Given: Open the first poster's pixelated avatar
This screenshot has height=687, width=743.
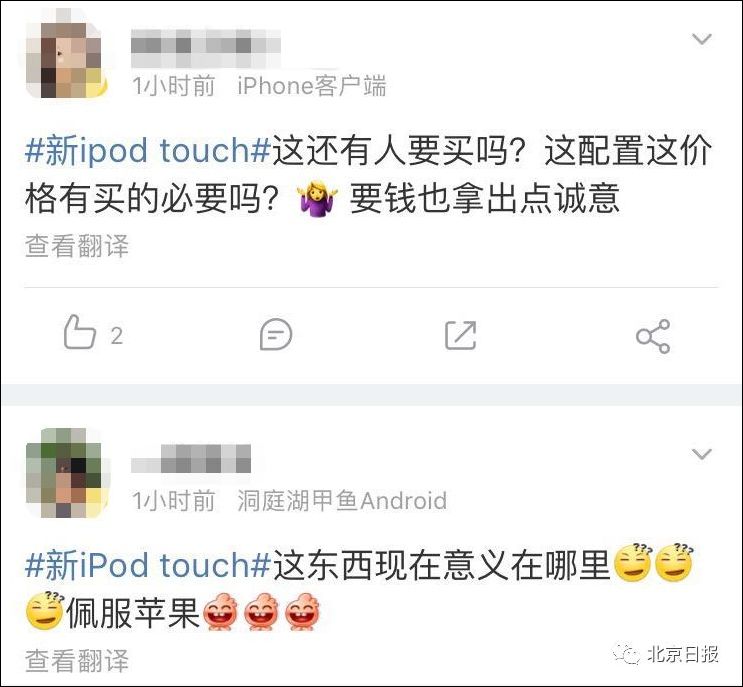Looking at the screenshot, I should click(x=66, y=58).
